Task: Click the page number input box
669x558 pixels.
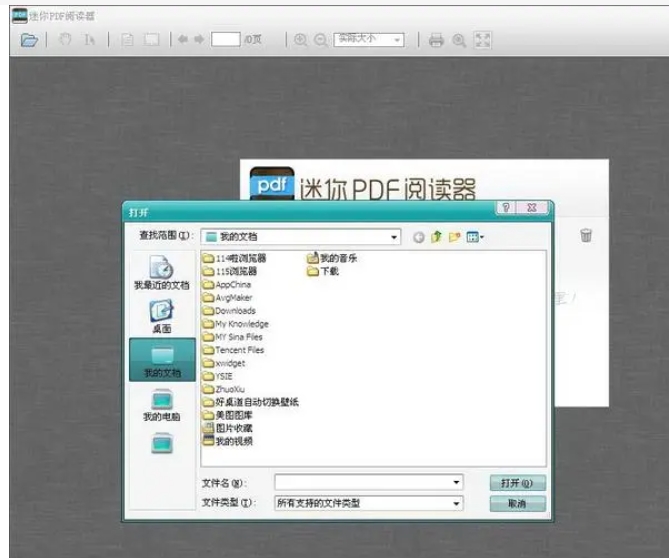Action: click(x=226, y=40)
